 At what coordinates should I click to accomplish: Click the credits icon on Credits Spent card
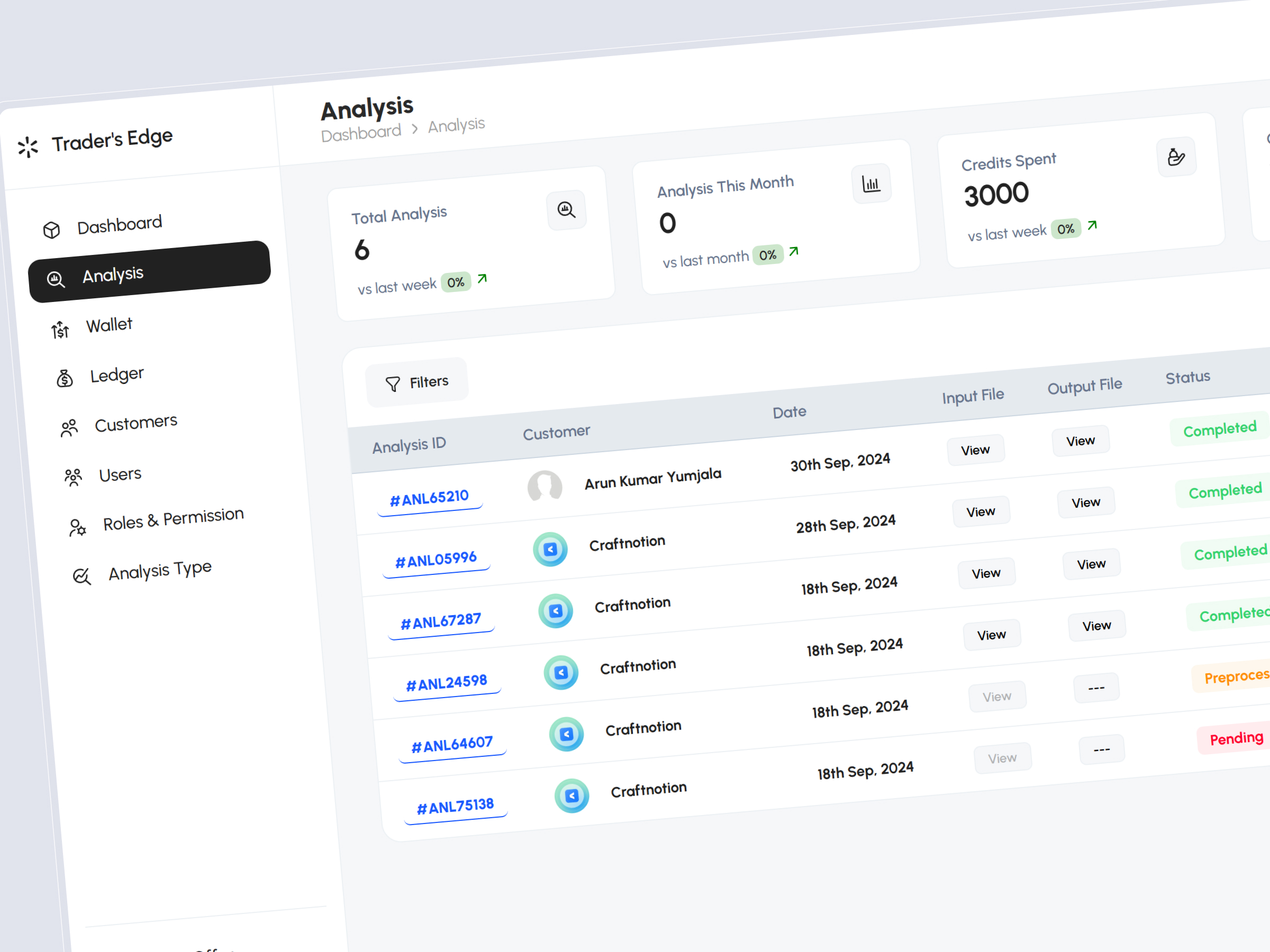point(1176,156)
